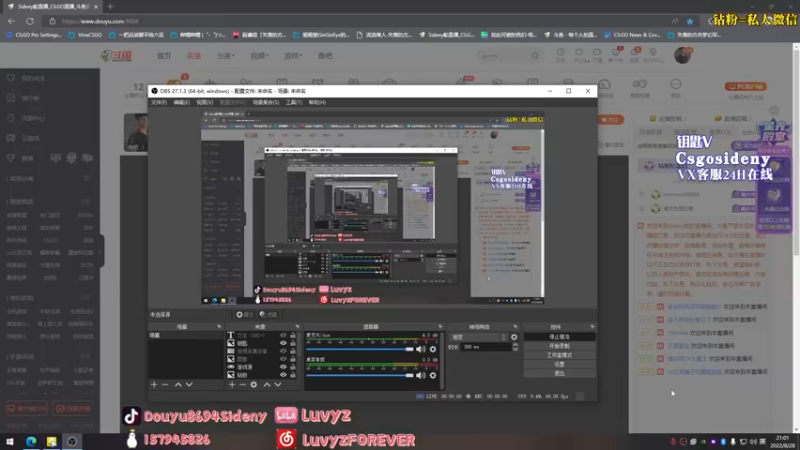The image size is (800, 450).
Task: Mute the 桌面音频 speaker icon in OBS mixer
Action: point(420,376)
